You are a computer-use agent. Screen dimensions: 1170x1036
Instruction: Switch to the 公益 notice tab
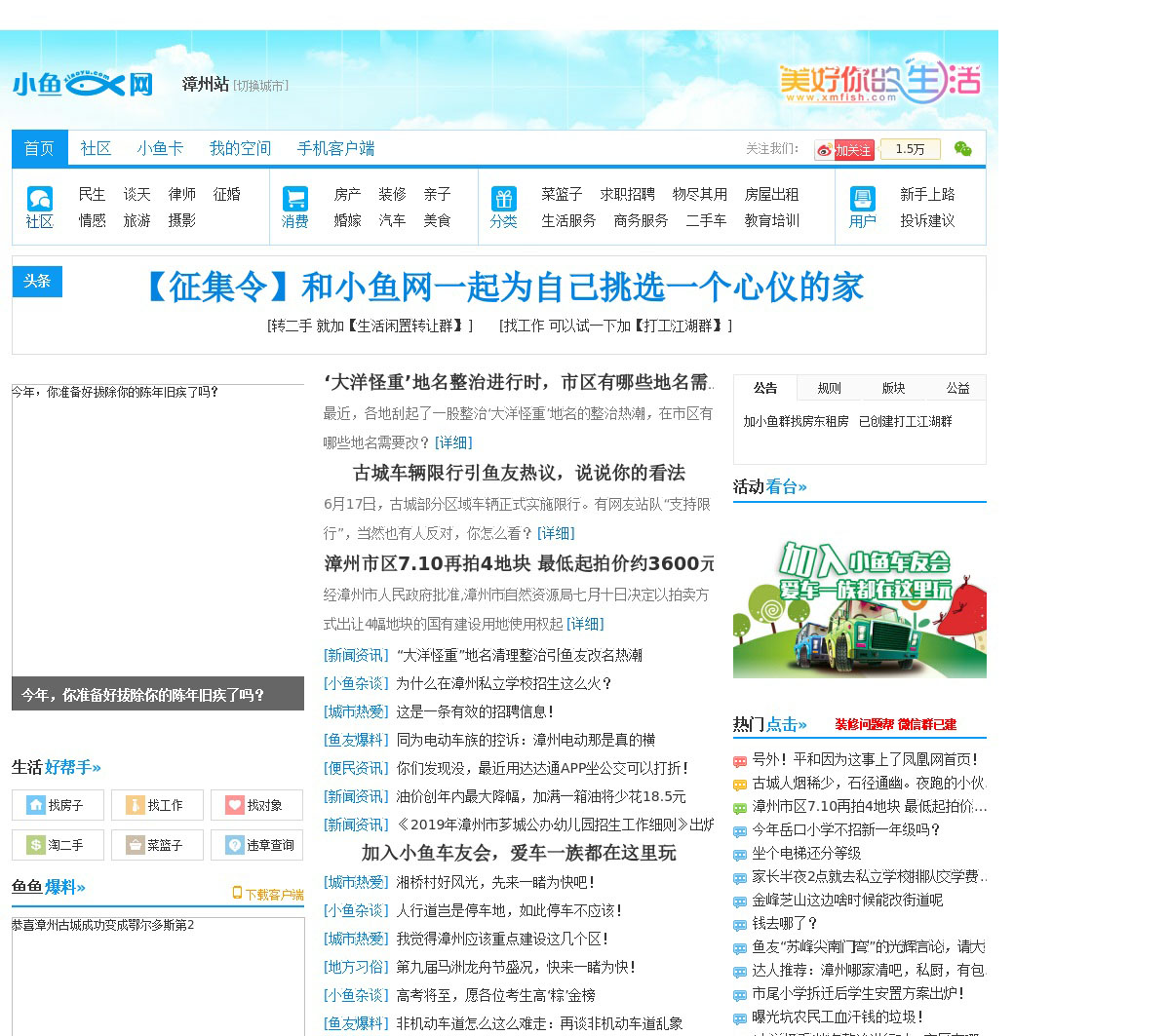tap(957, 388)
